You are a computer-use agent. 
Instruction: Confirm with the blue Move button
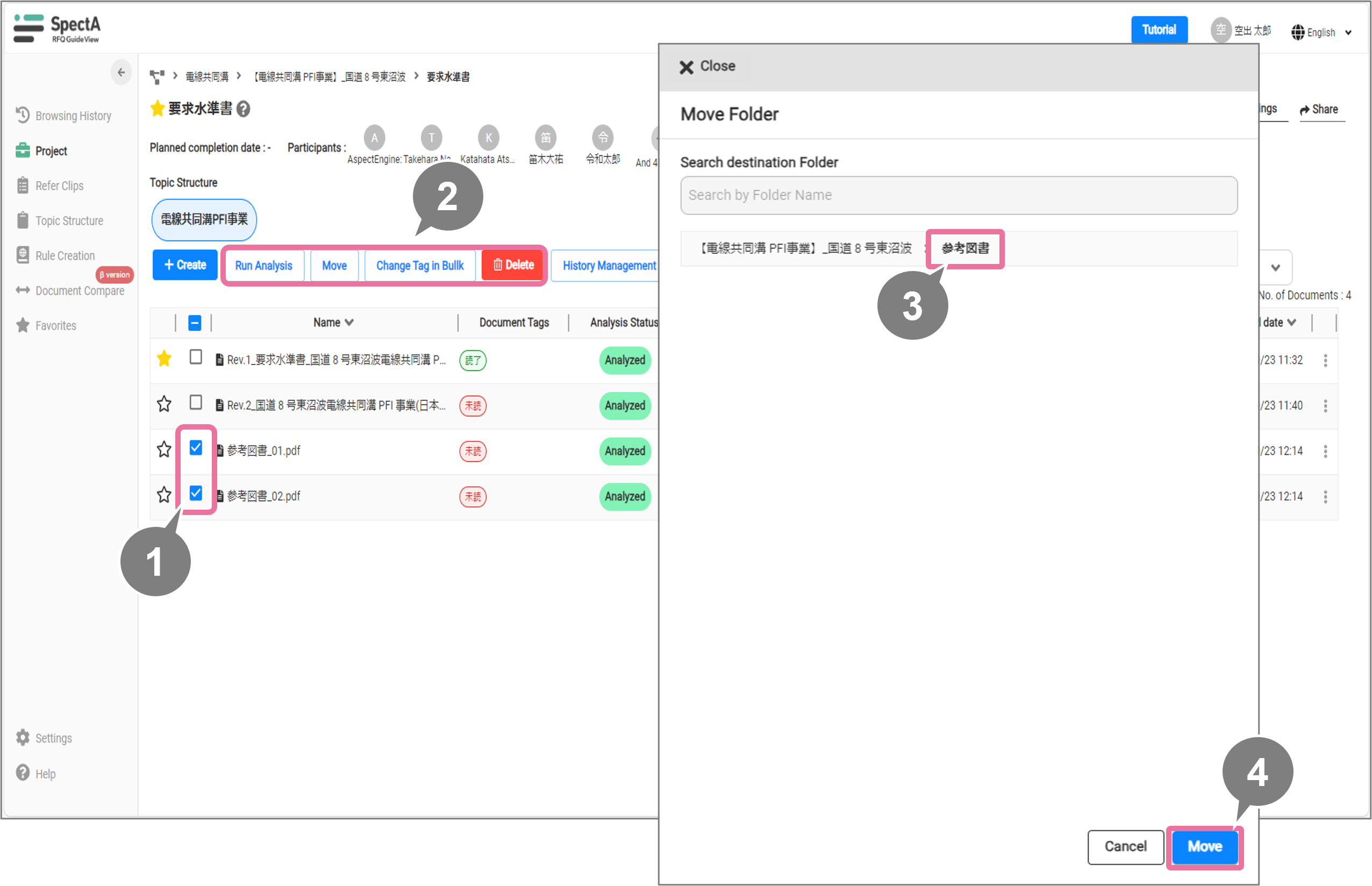click(1205, 846)
